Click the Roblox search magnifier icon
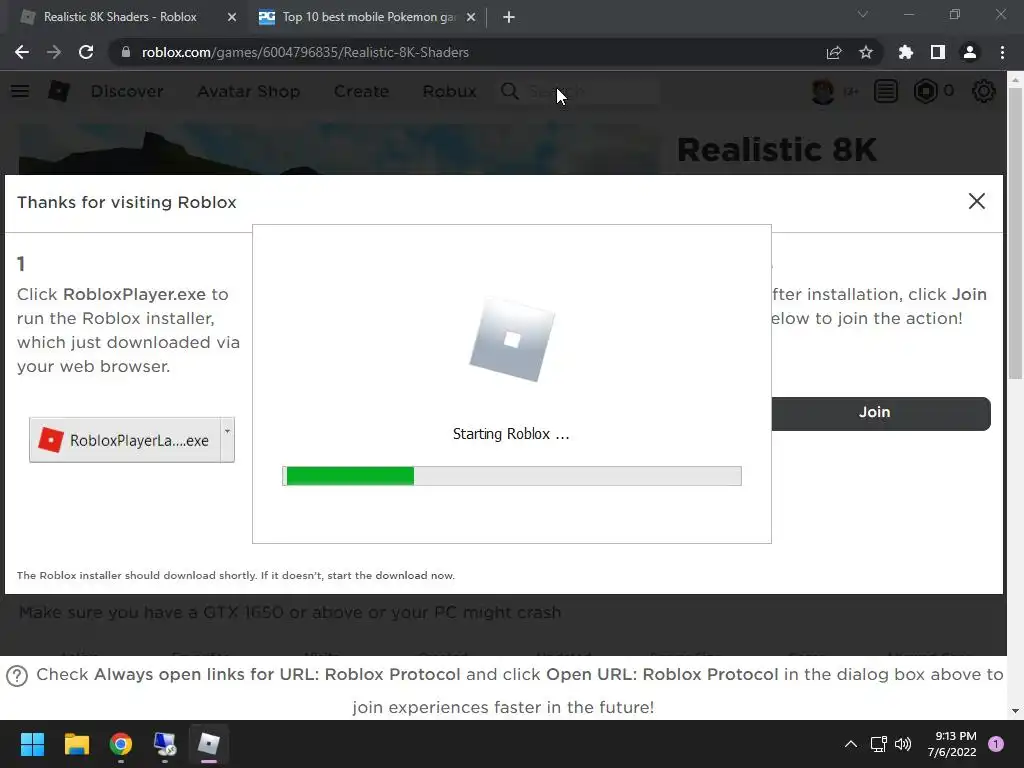 pos(510,91)
